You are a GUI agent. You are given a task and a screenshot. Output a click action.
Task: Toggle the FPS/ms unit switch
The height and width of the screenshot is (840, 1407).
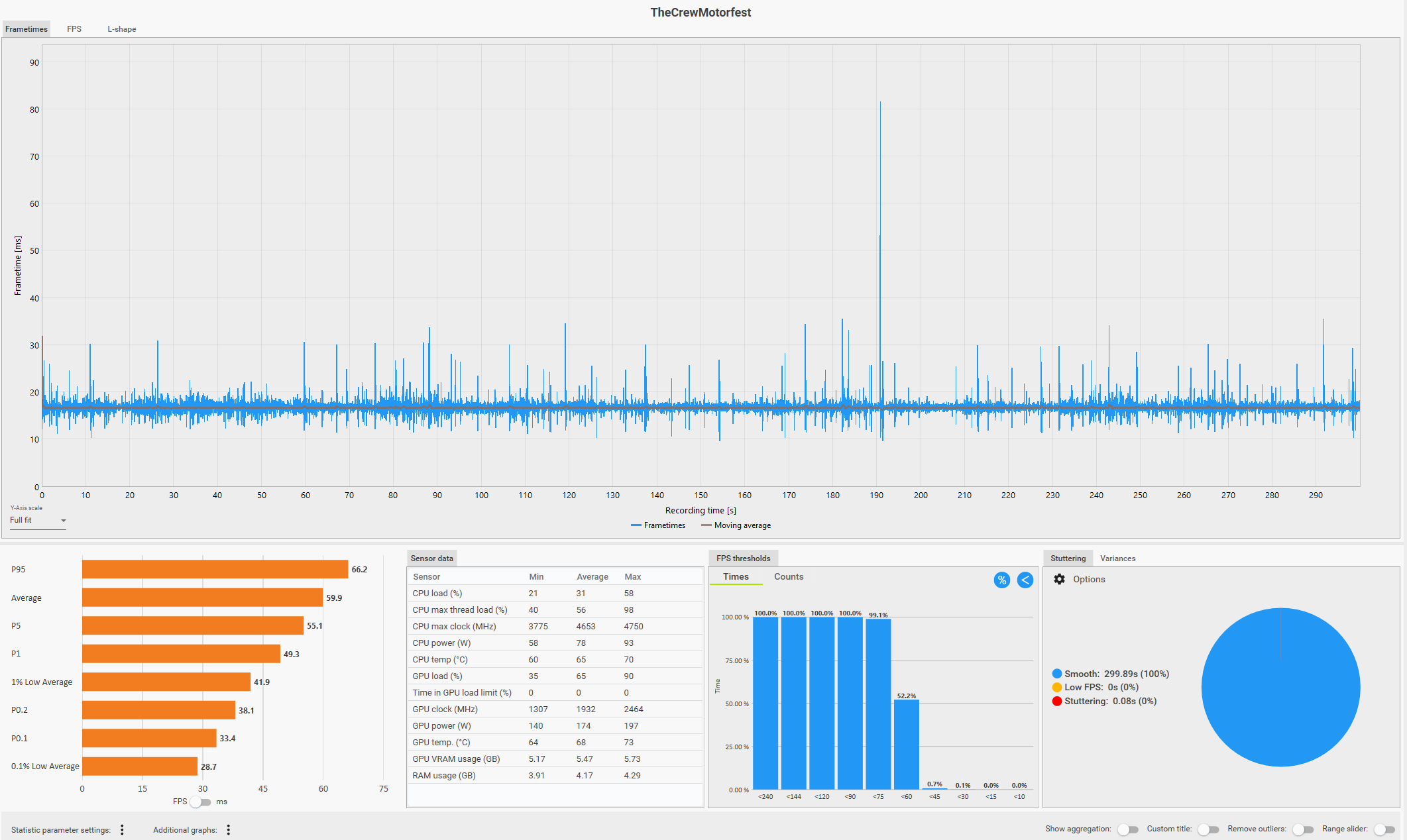[199, 802]
